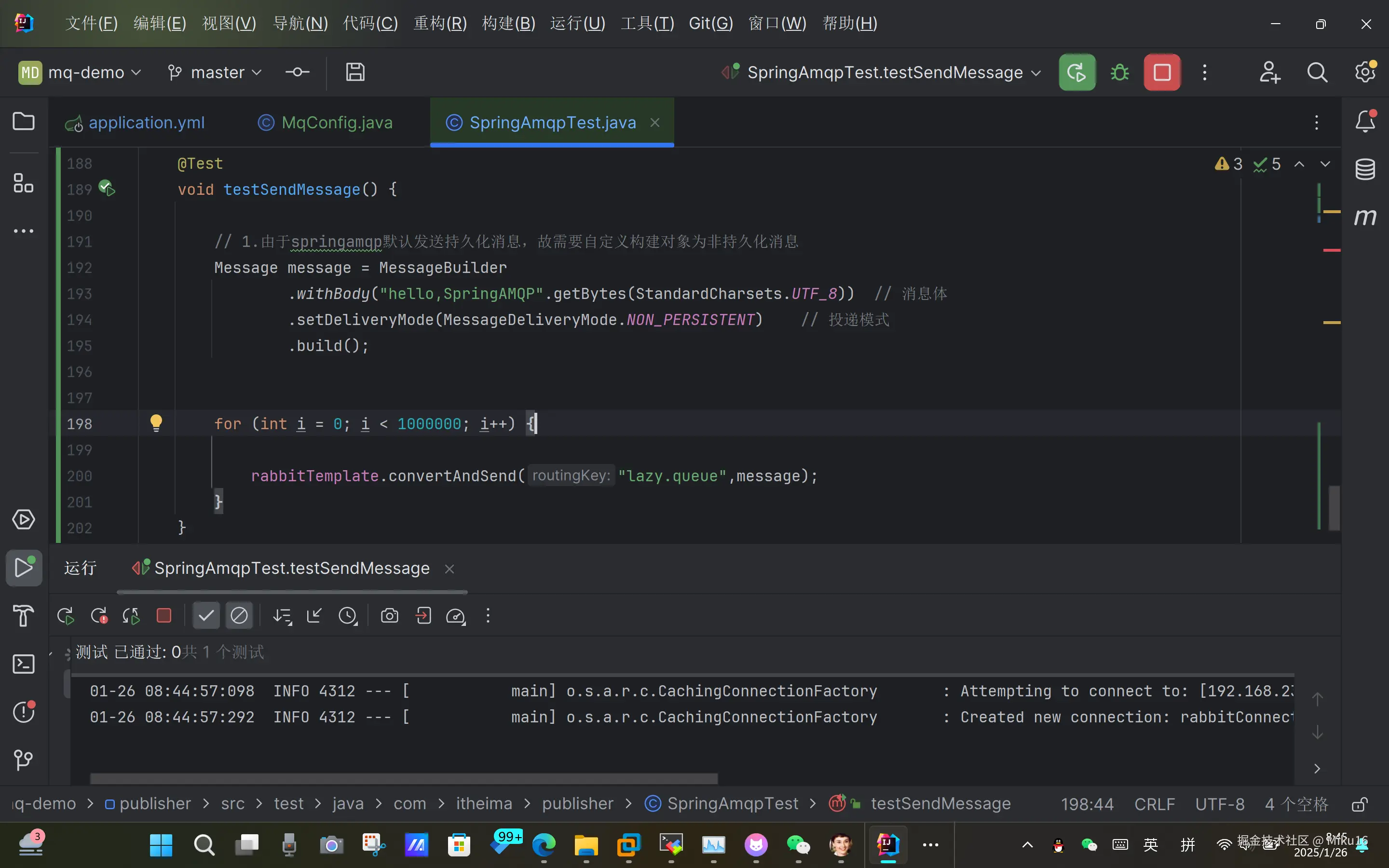Open the Structure tool window
The image size is (1389, 868).
[24, 183]
